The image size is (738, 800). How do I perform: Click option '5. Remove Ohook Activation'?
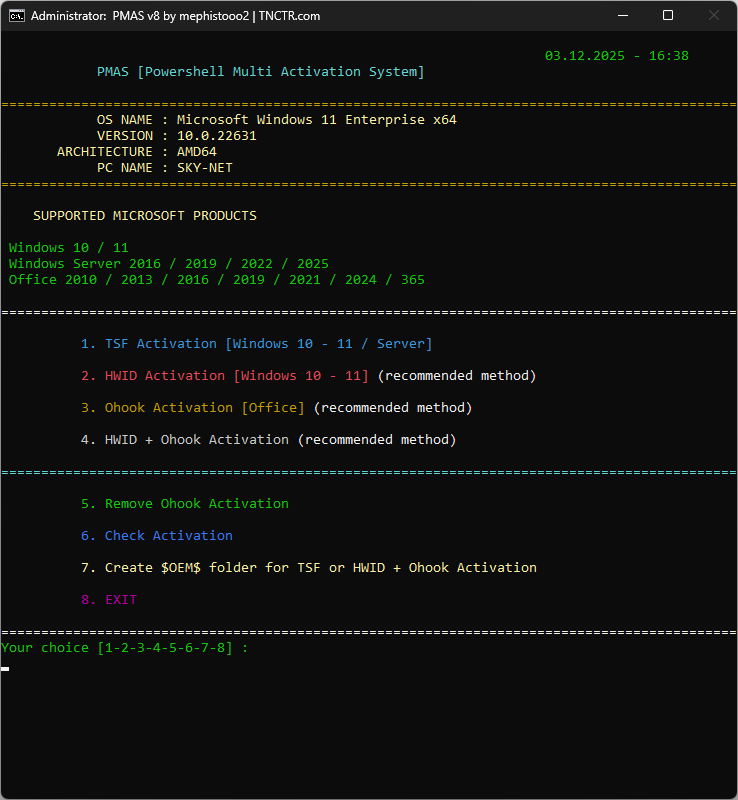[x=185, y=504]
